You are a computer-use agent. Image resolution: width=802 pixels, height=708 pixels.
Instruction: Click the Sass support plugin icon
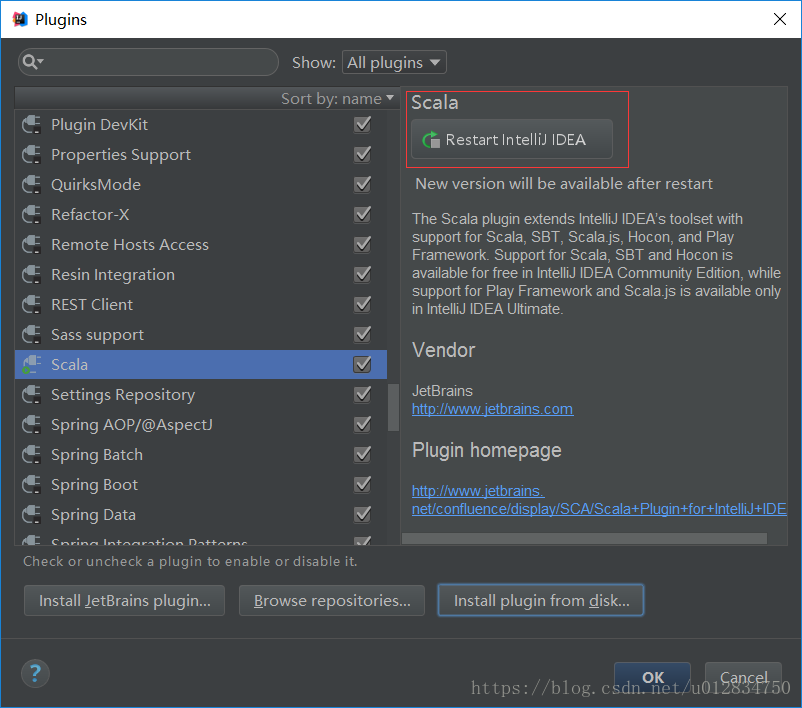click(x=32, y=335)
